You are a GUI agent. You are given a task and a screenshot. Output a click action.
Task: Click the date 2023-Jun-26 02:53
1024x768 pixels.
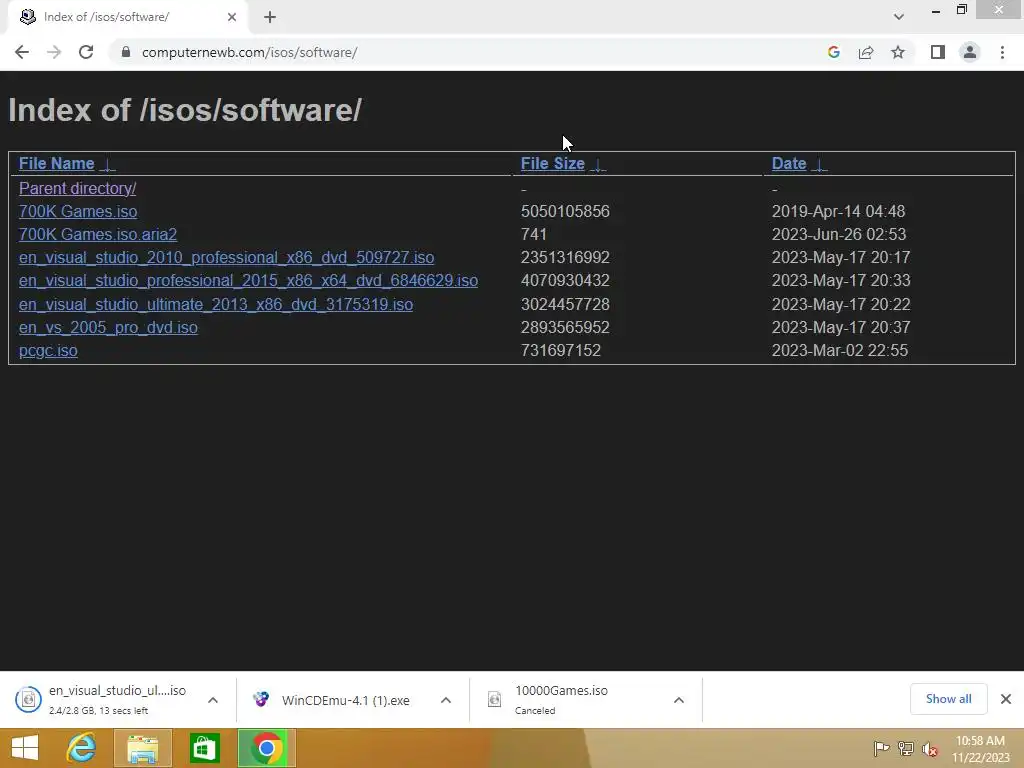point(839,234)
